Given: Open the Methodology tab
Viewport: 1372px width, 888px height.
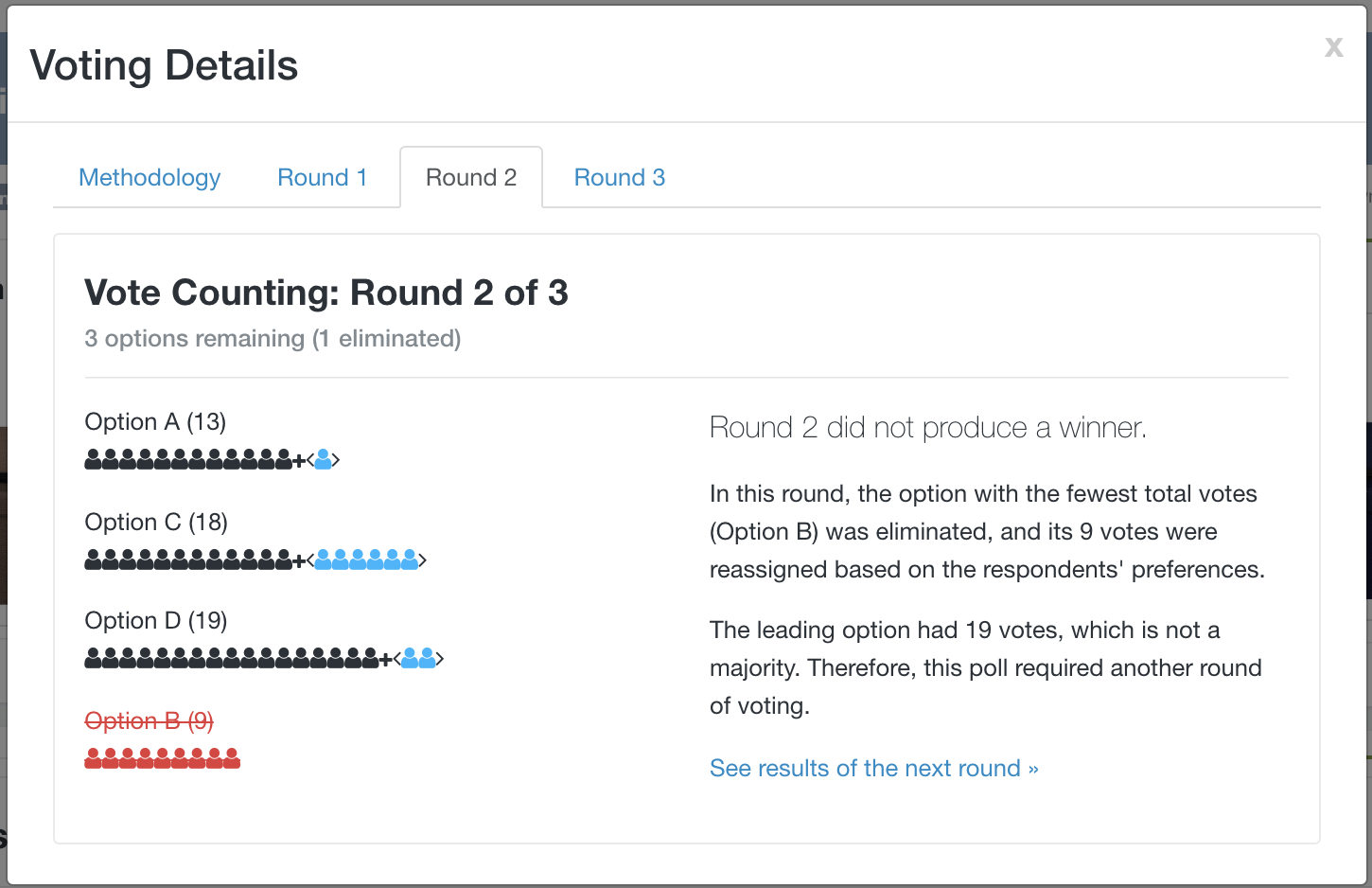Looking at the screenshot, I should [150, 177].
